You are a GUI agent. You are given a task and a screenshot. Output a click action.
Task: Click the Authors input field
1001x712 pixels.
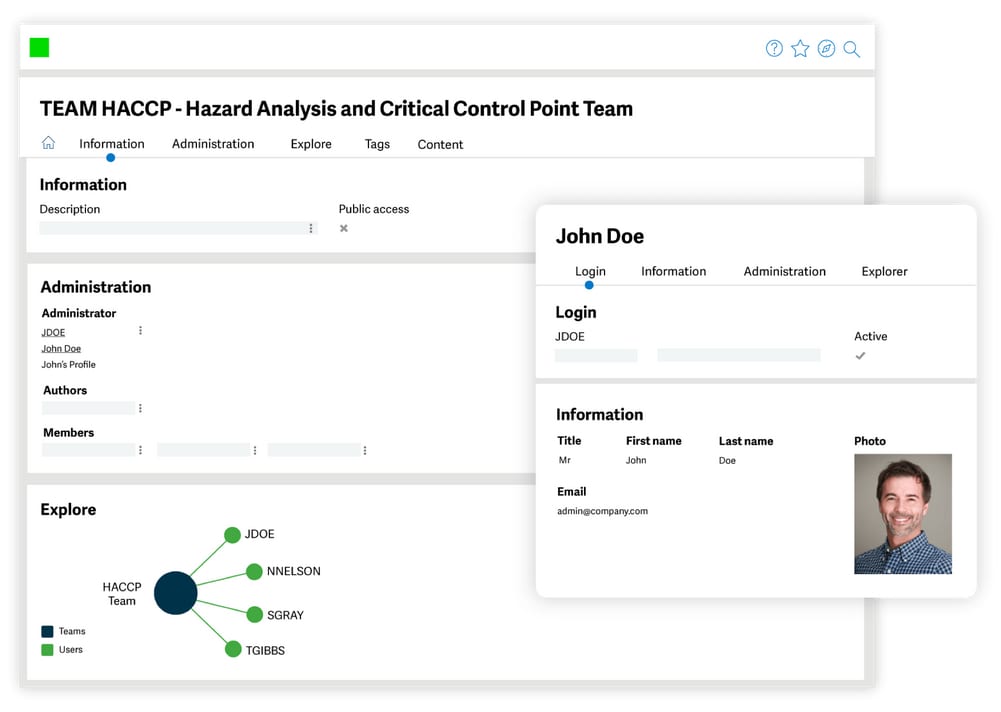[x=89, y=408]
